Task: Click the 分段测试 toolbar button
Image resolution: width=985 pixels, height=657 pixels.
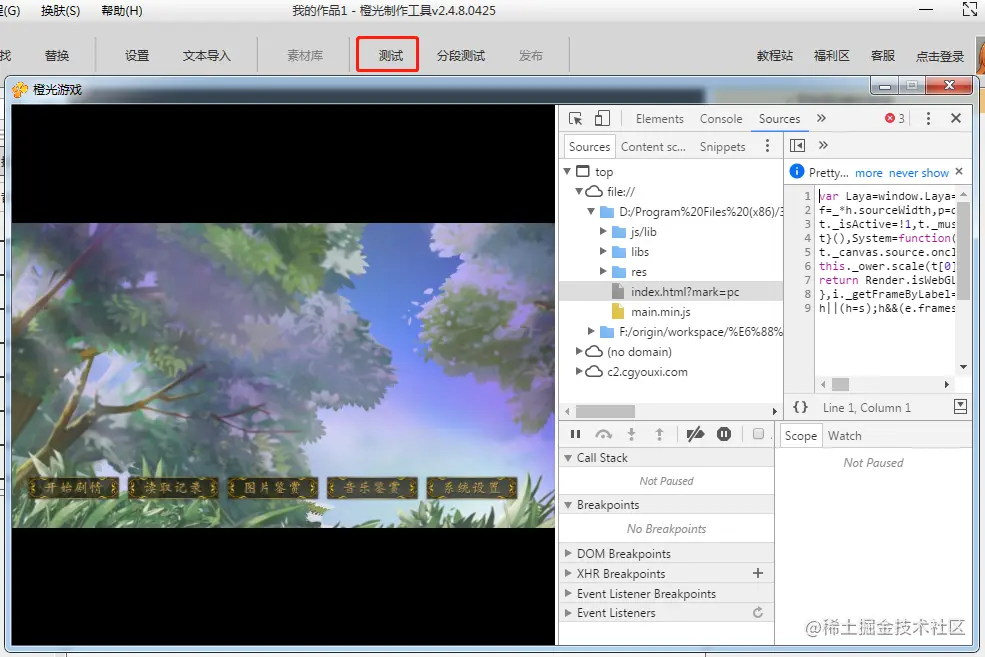Action: point(460,55)
